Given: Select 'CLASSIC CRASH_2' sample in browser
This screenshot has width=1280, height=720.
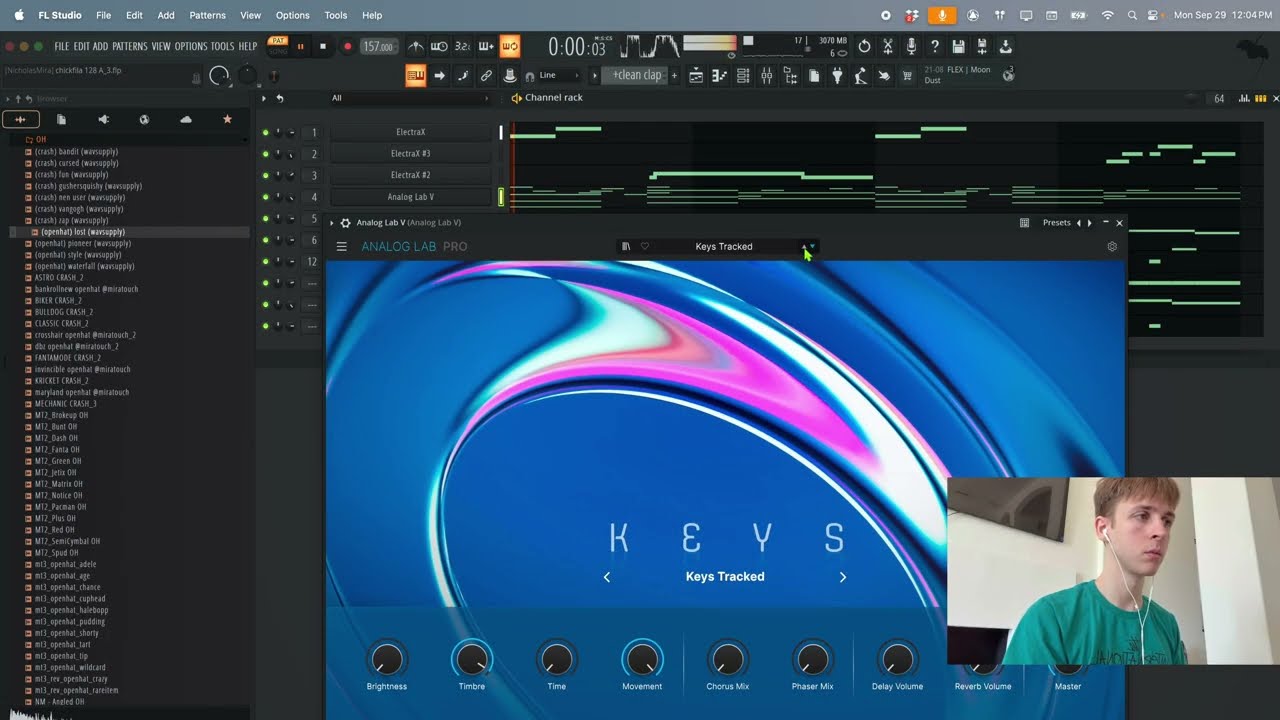Looking at the screenshot, I should point(61,324).
